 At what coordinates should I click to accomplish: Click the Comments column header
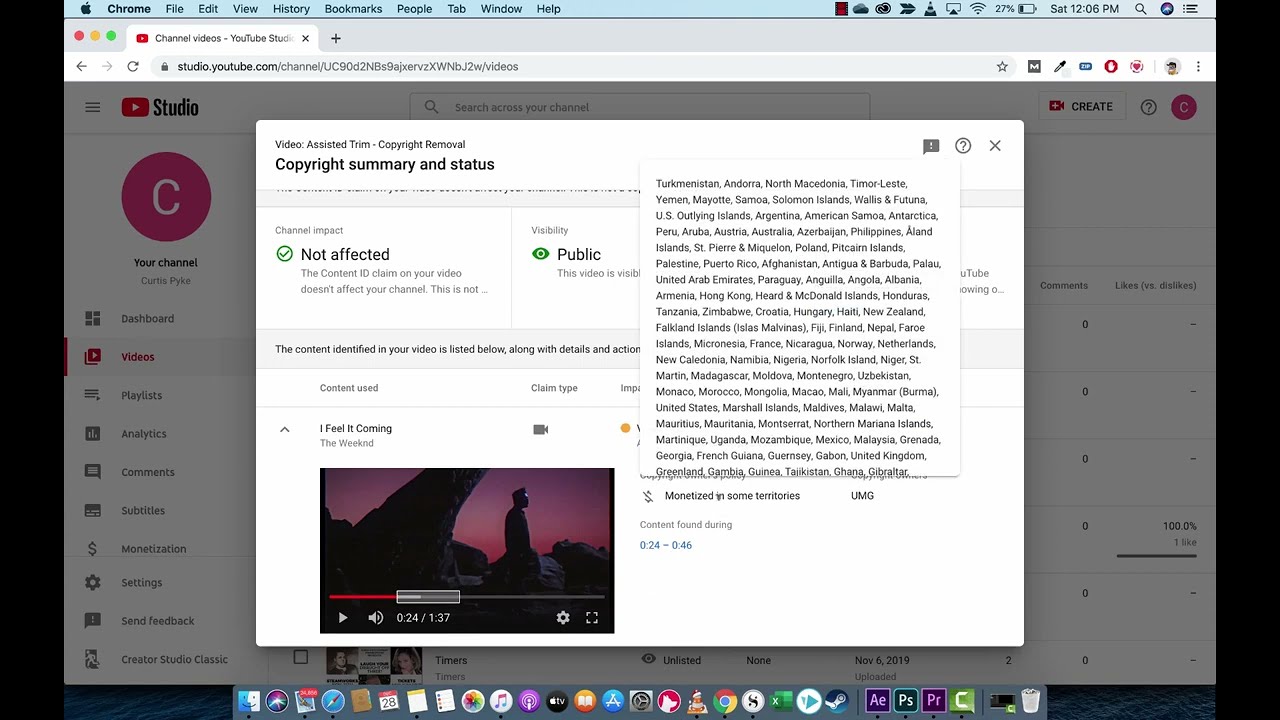pyautogui.click(x=1063, y=286)
